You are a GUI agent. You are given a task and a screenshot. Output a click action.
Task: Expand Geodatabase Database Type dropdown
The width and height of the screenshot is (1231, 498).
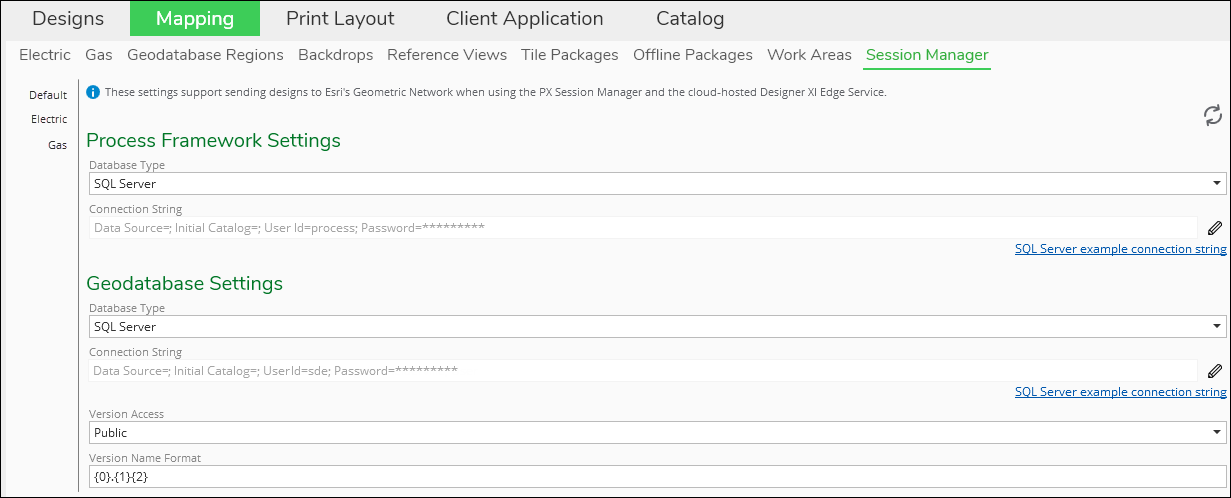pos(657,327)
